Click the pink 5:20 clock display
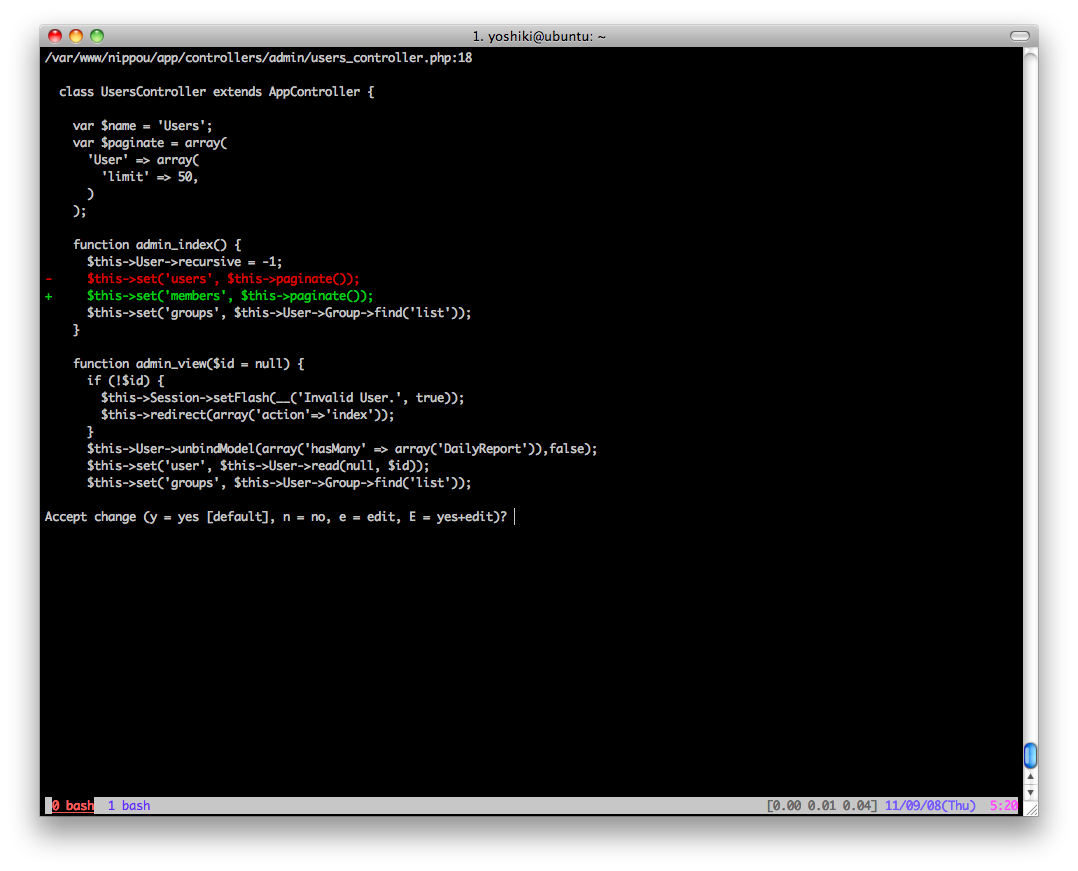The image size is (1078, 871). [1003, 806]
